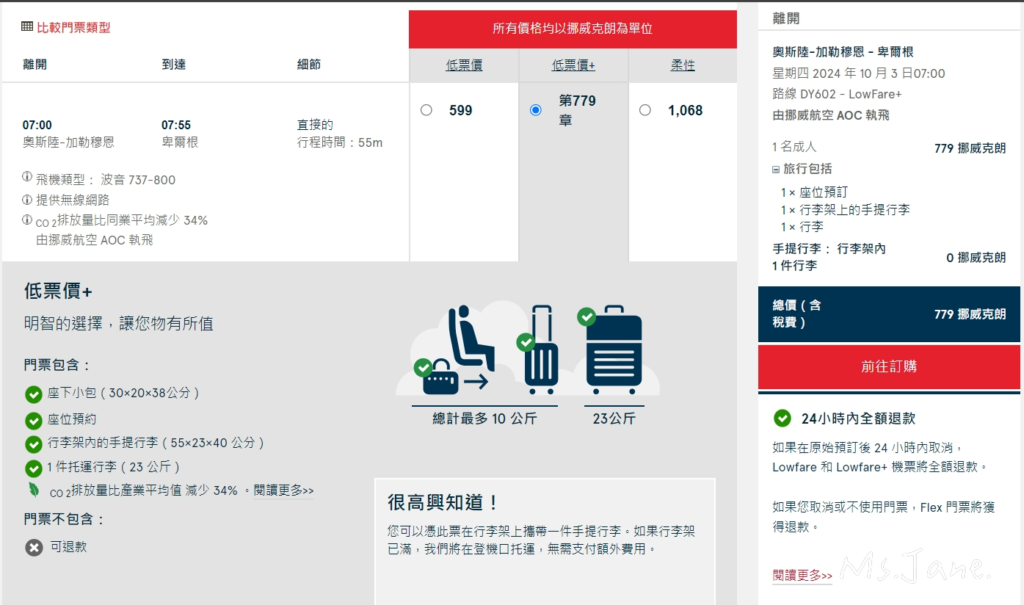Click the 比較門票類型 link text
This screenshot has width=1024, height=605.
74,27
